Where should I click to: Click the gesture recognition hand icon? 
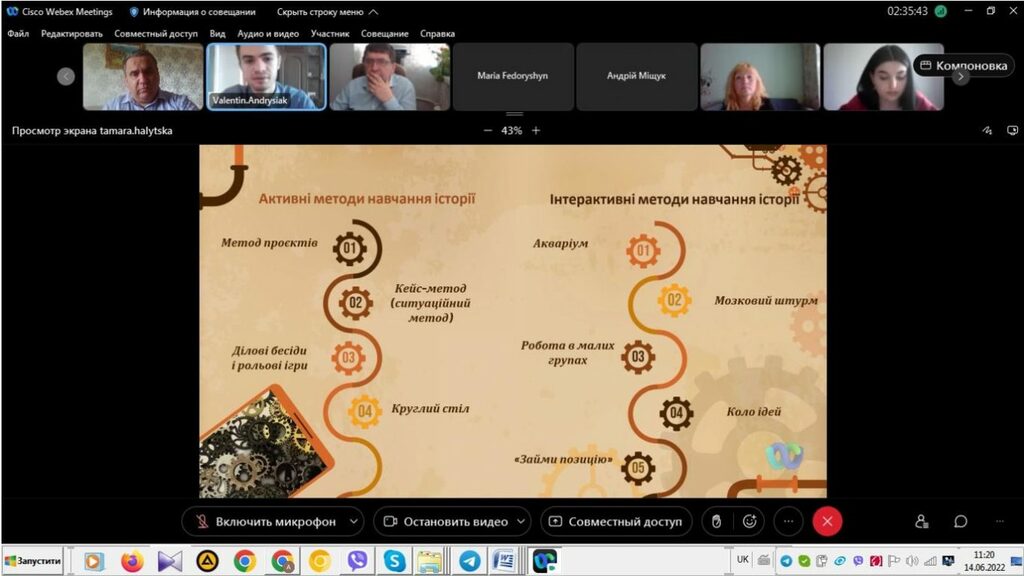pyautogui.click(x=716, y=521)
